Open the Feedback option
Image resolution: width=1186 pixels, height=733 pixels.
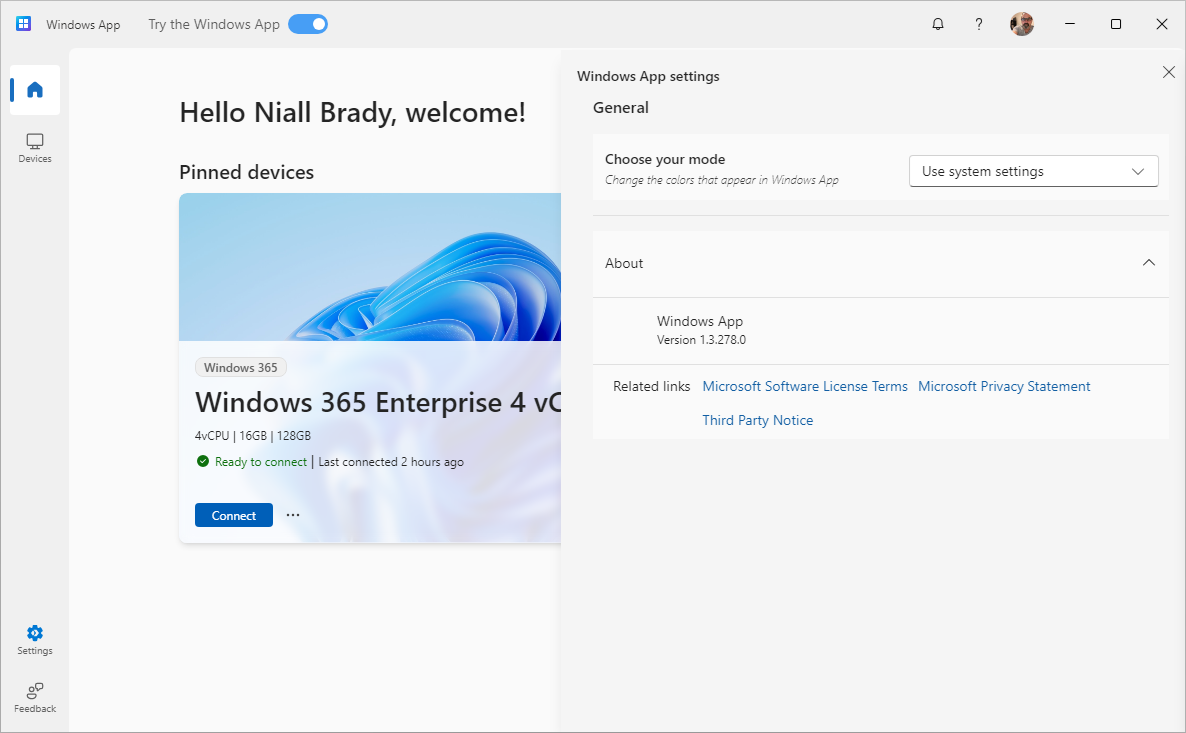[35, 697]
